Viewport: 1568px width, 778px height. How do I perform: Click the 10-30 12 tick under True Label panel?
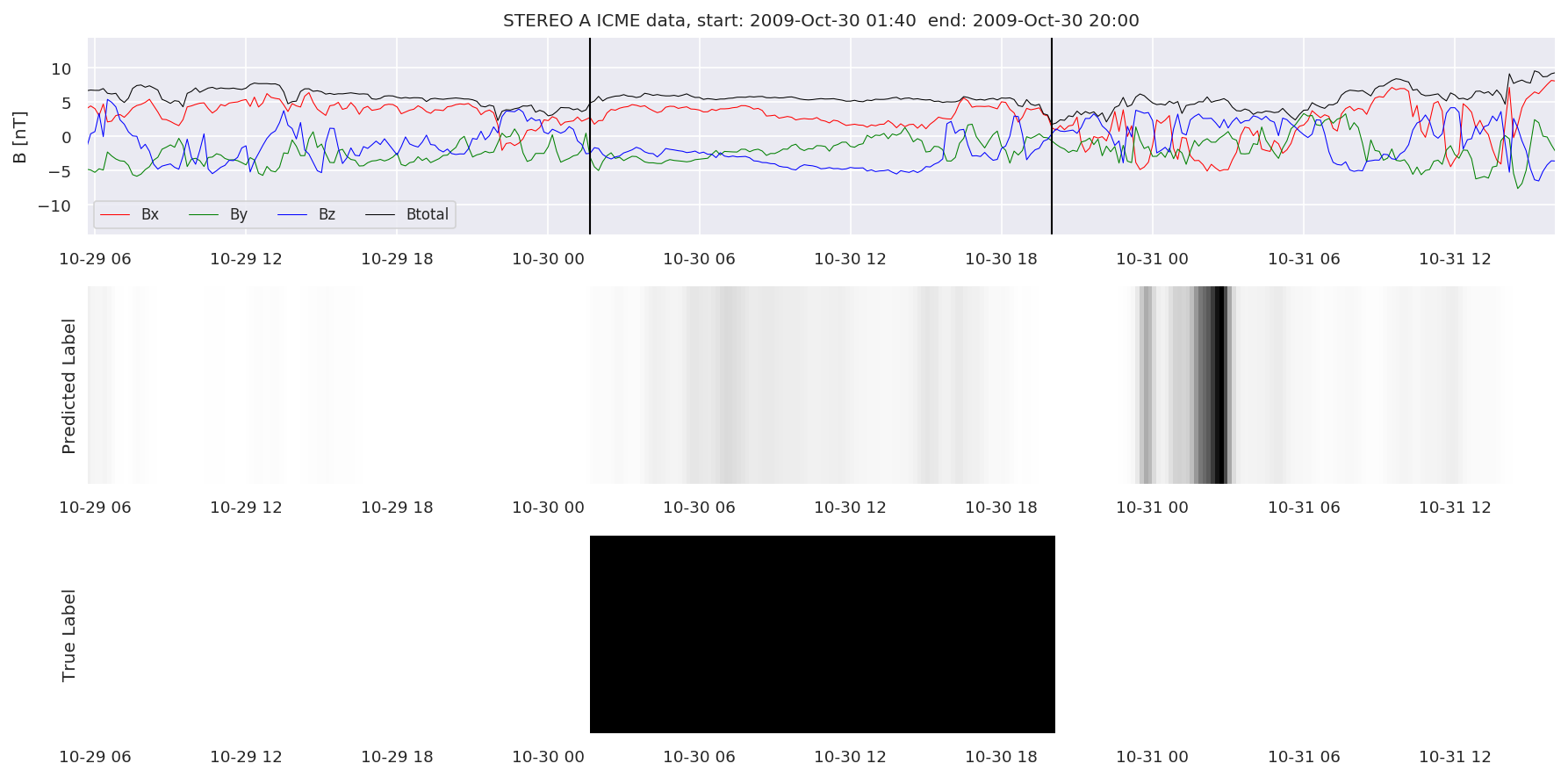(x=850, y=757)
